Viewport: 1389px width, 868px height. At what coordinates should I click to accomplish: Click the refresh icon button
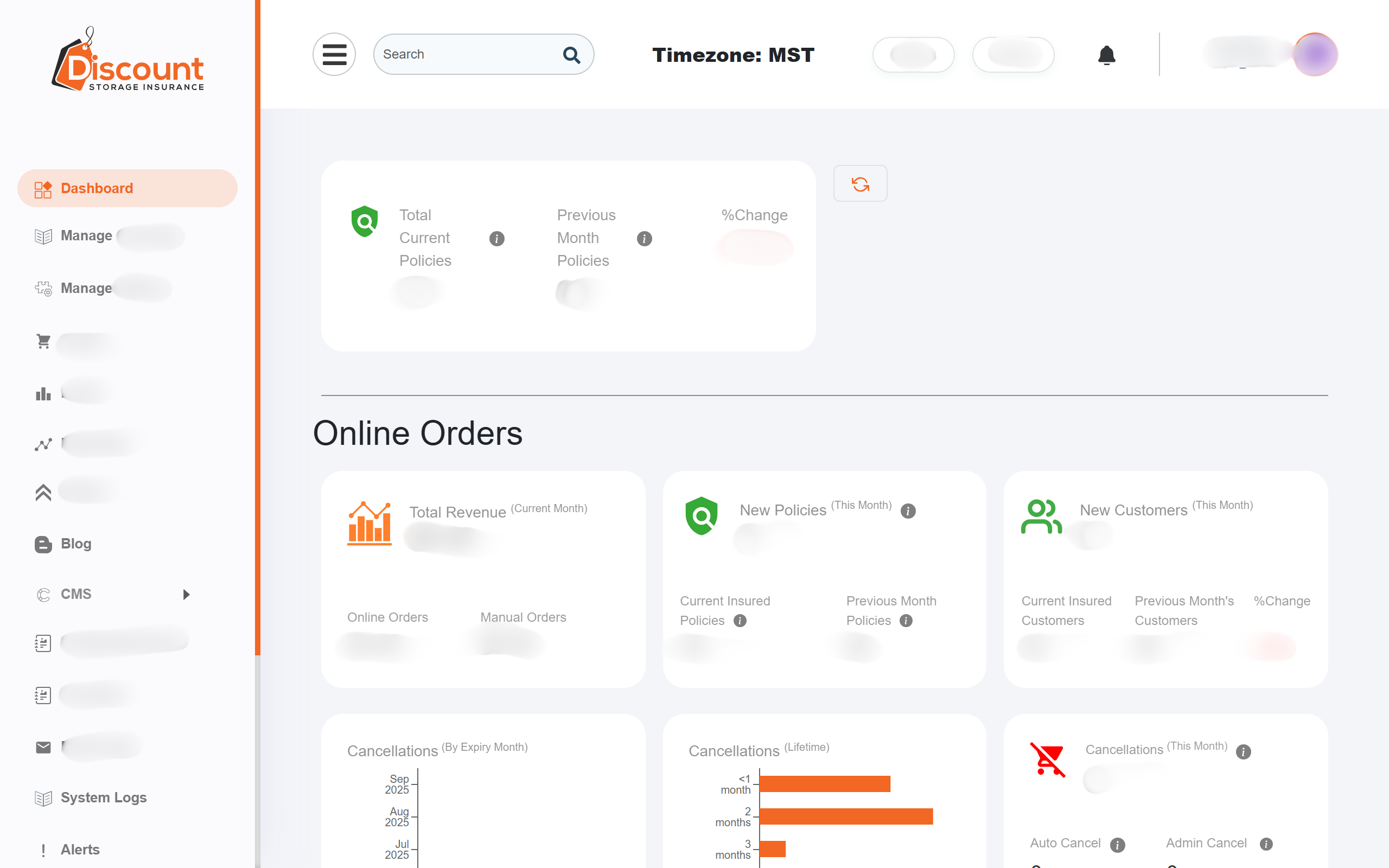(x=860, y=184)
